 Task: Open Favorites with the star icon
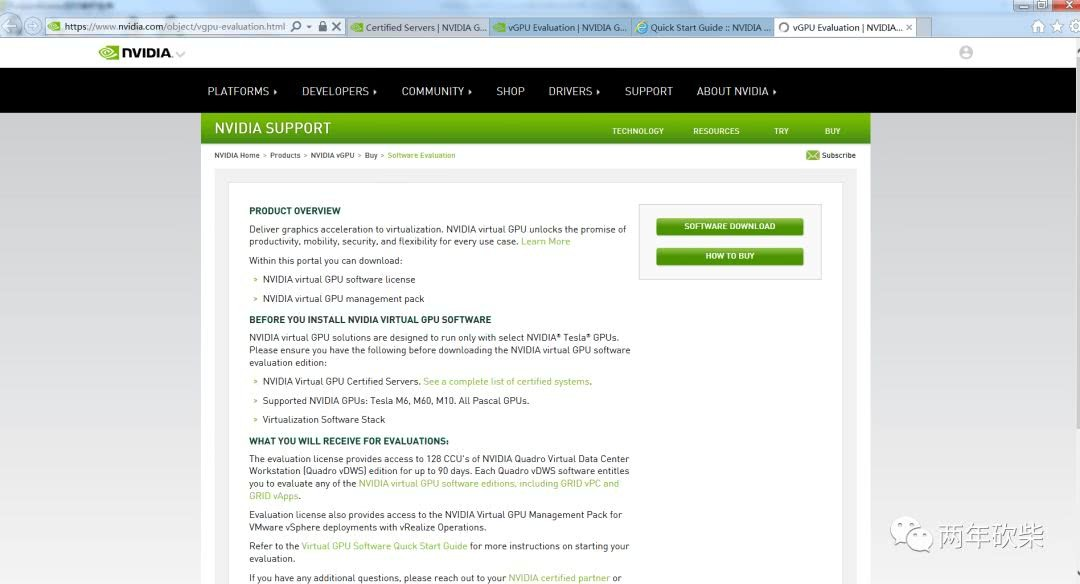coord(1057,28)
